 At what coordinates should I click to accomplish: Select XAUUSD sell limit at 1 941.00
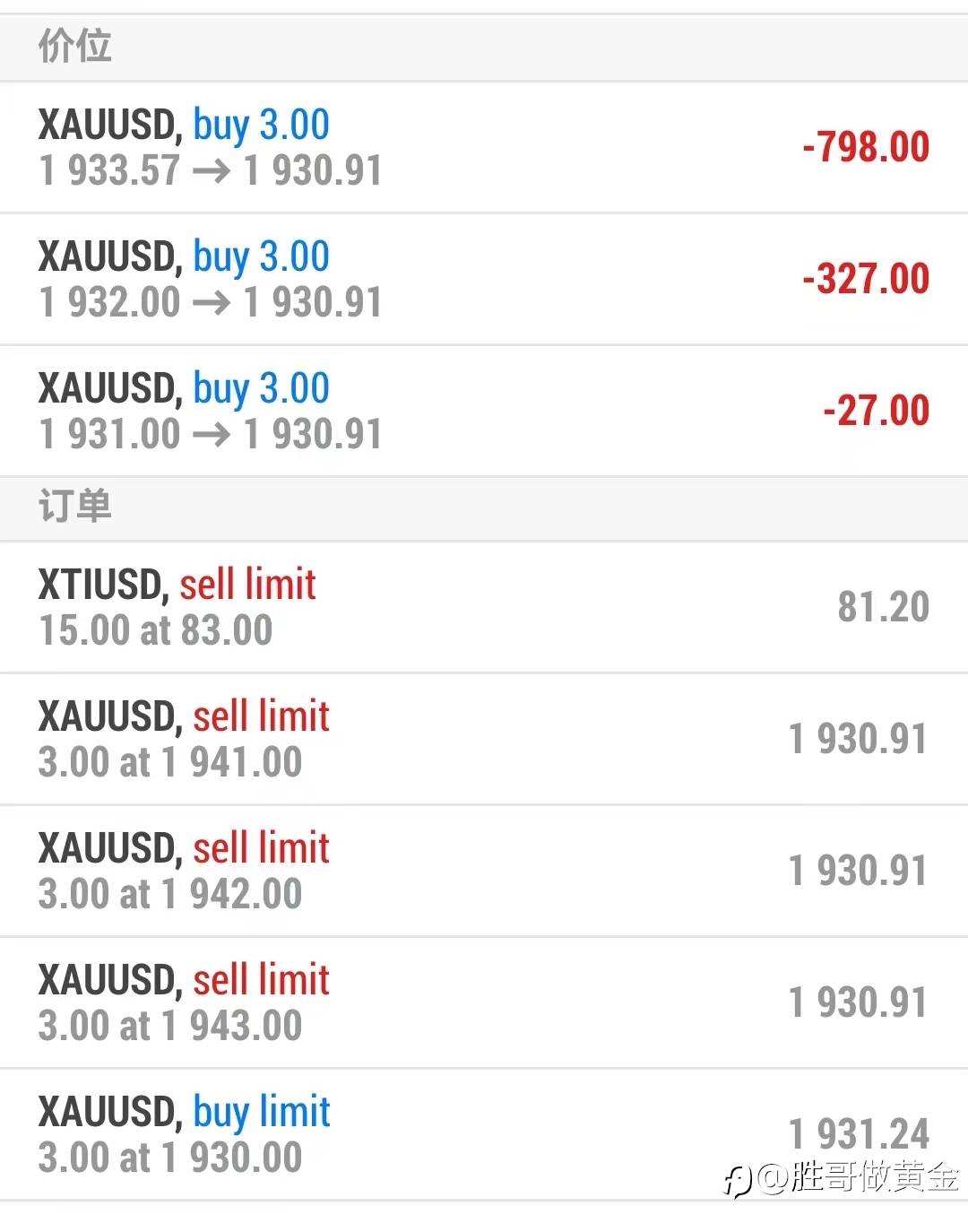(484, 739)
